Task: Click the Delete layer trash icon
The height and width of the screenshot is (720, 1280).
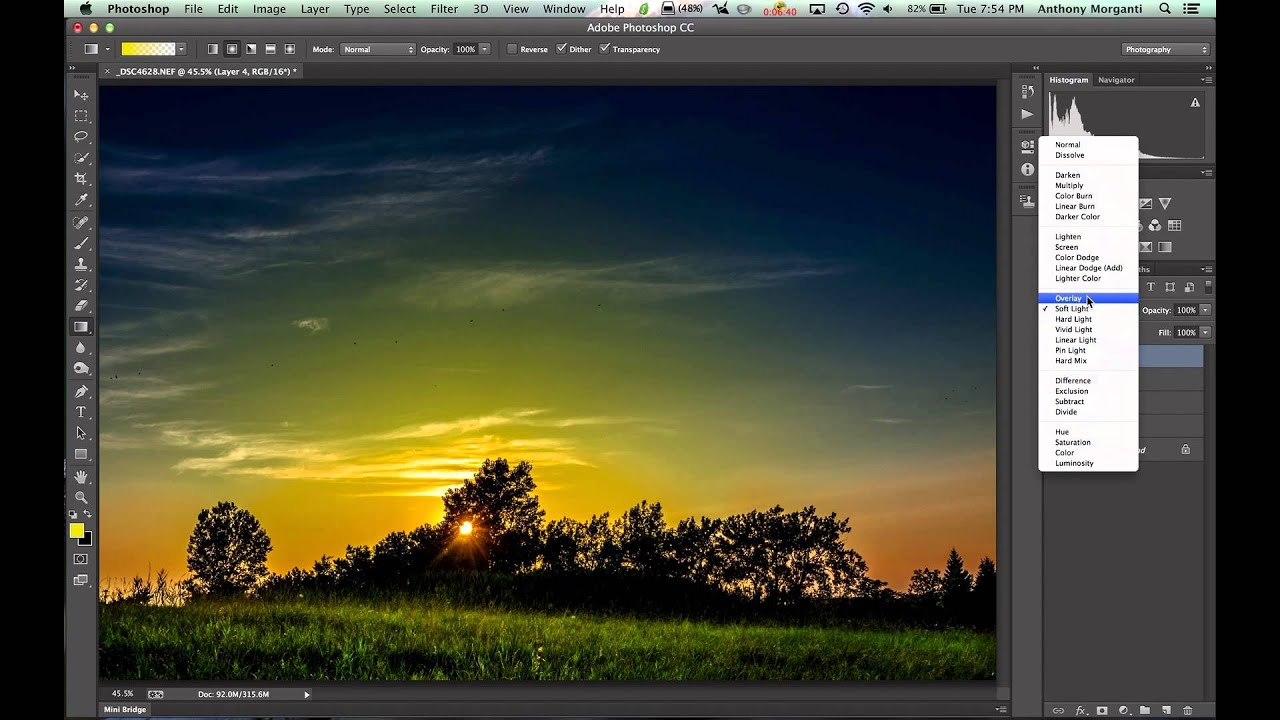Action: coord(1187,710)
